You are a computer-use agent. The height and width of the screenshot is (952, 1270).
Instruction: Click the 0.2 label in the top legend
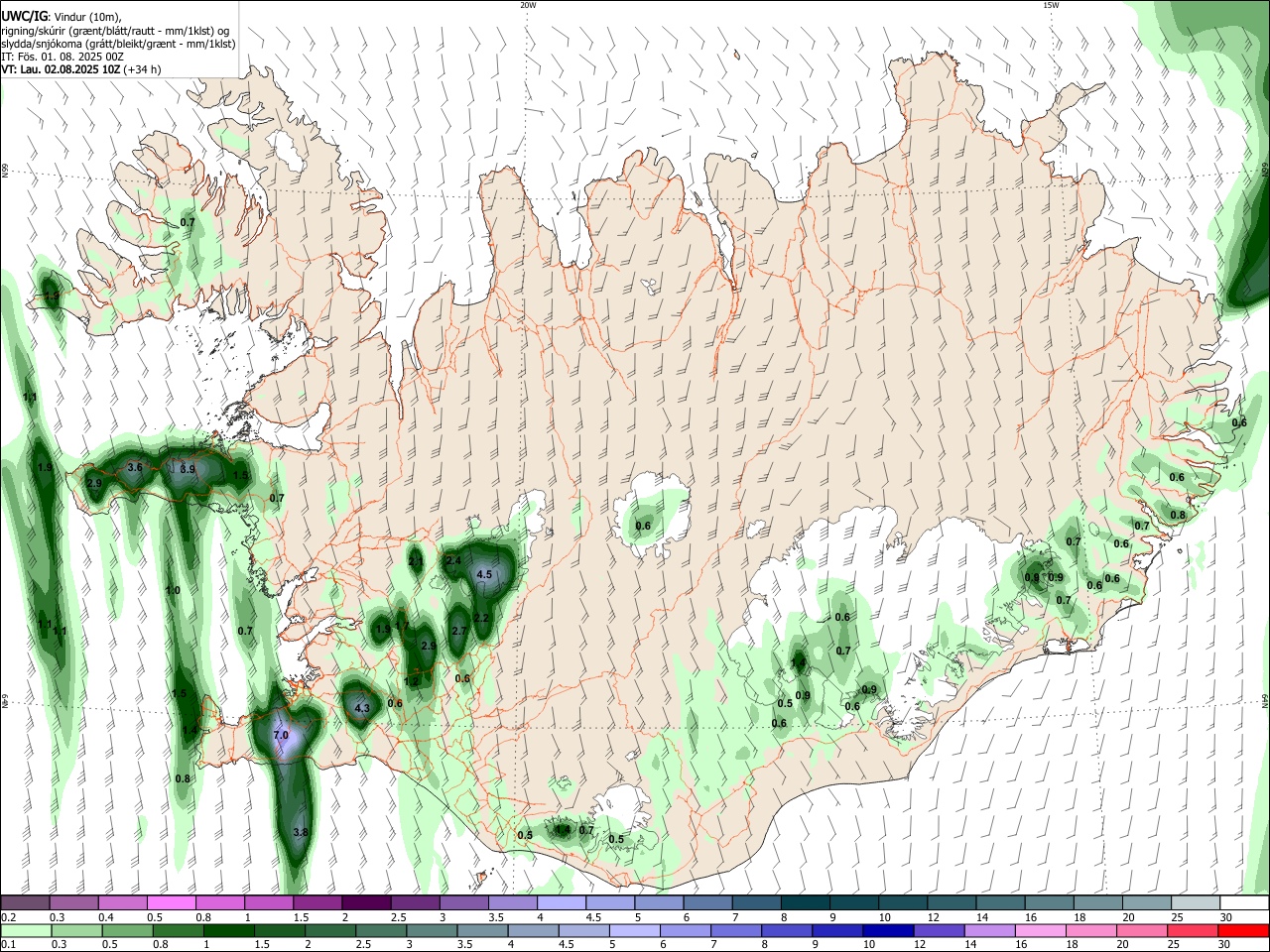(8, 917)
